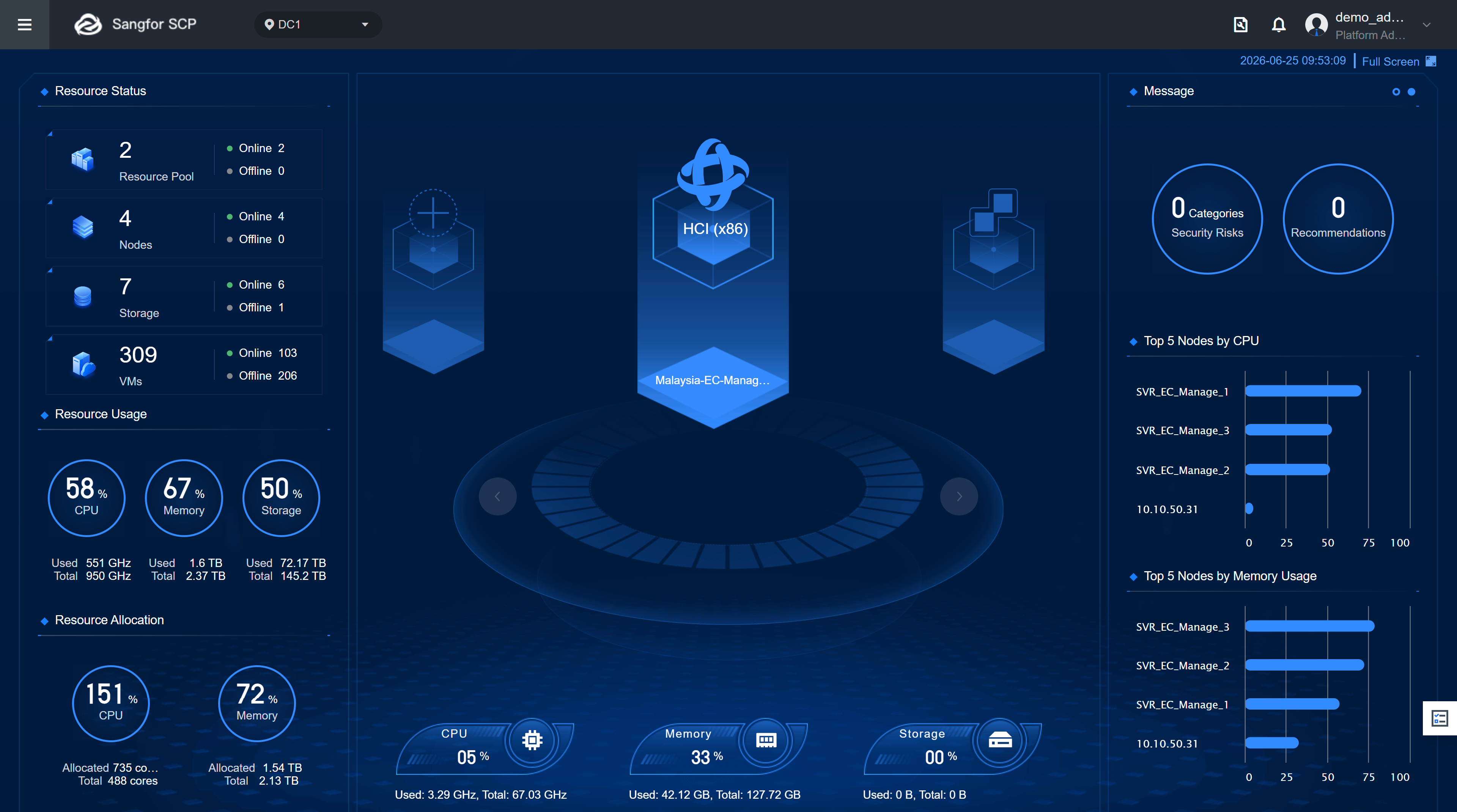Select the HCI (x86) cluster cube

pos(714,229)
